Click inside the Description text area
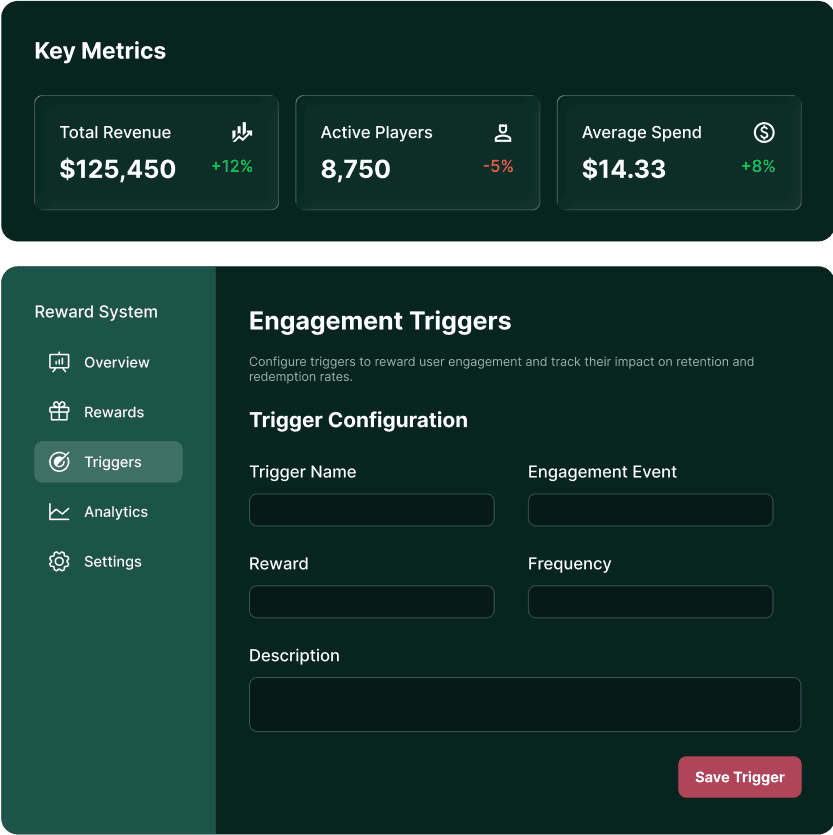This screenshot has height=835, width=833. pyautogui.click(x=524, y=704)
